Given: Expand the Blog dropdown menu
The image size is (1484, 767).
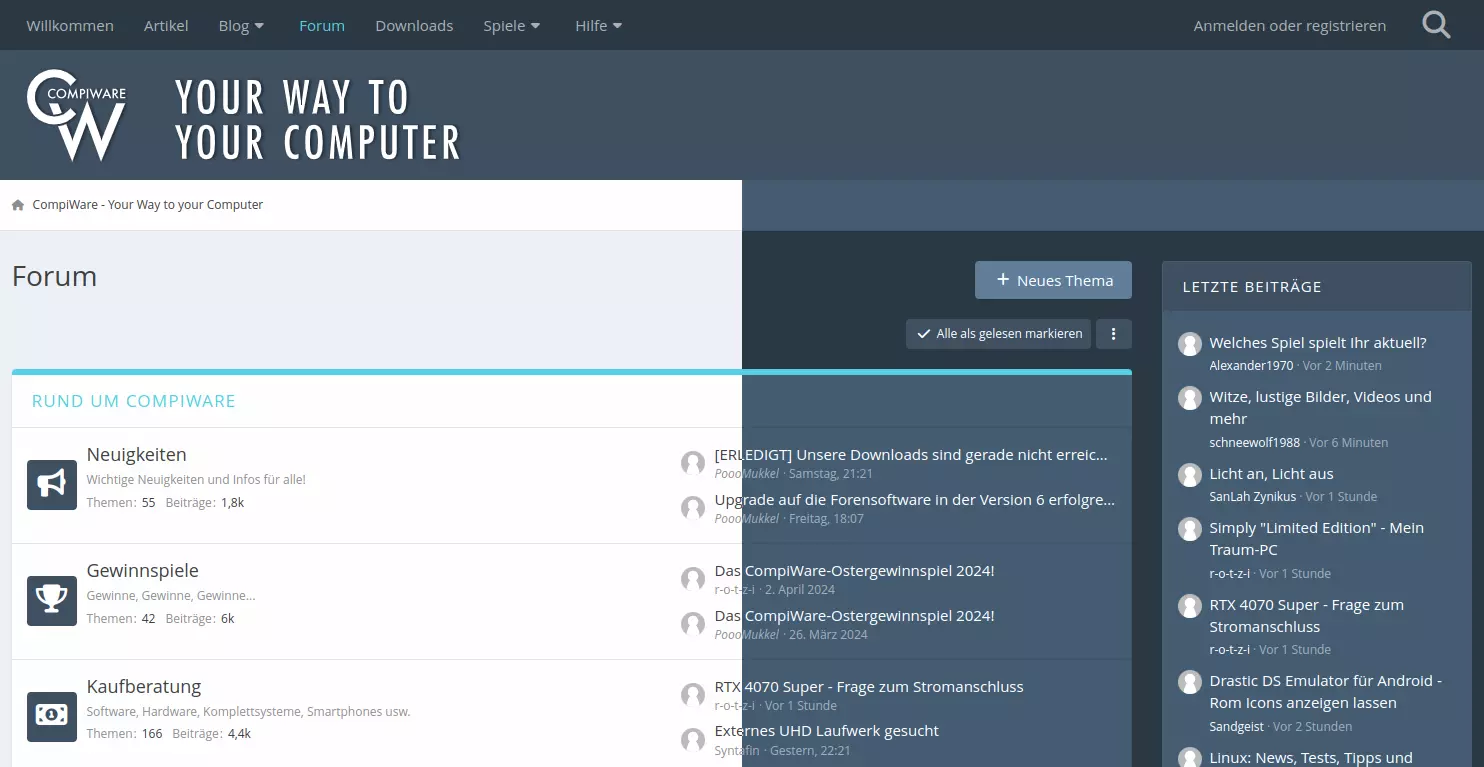Looking at the screenshot, I should click(x=242, y=25).
